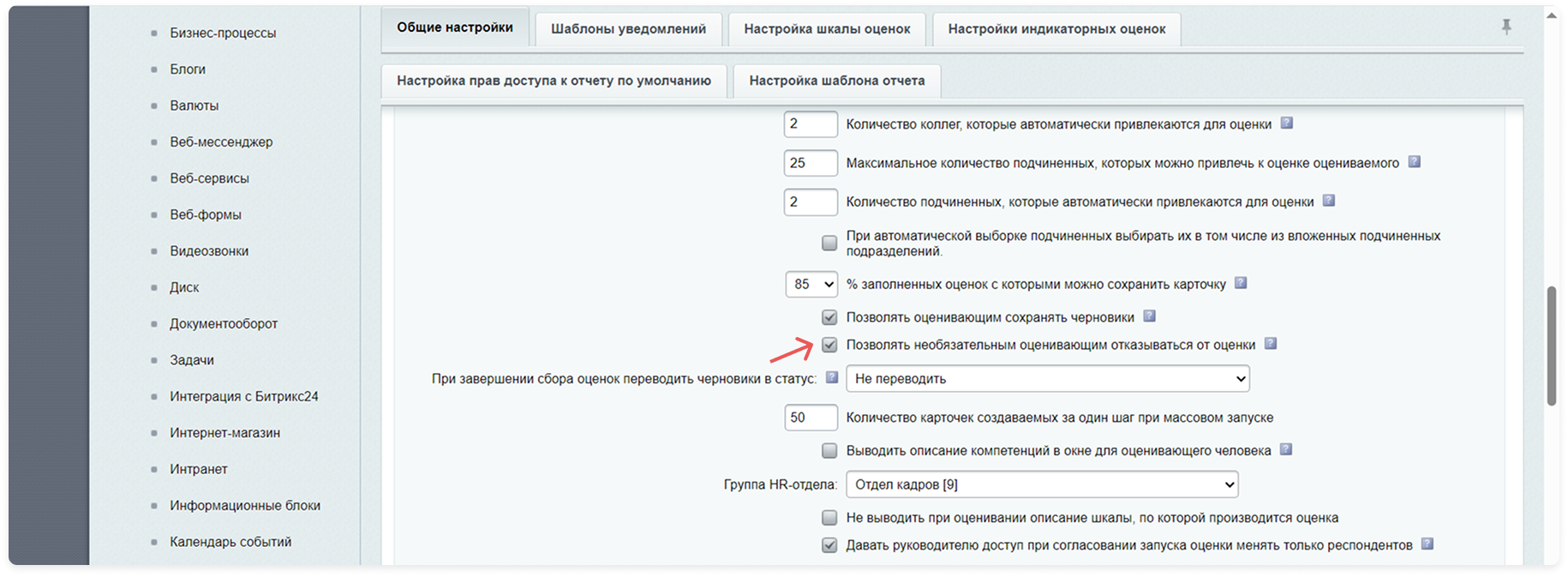Image resolution: width=1568 pixels, height=577 pixels.
Task: Click the max subordinates field with value 25
Action: 811,163
